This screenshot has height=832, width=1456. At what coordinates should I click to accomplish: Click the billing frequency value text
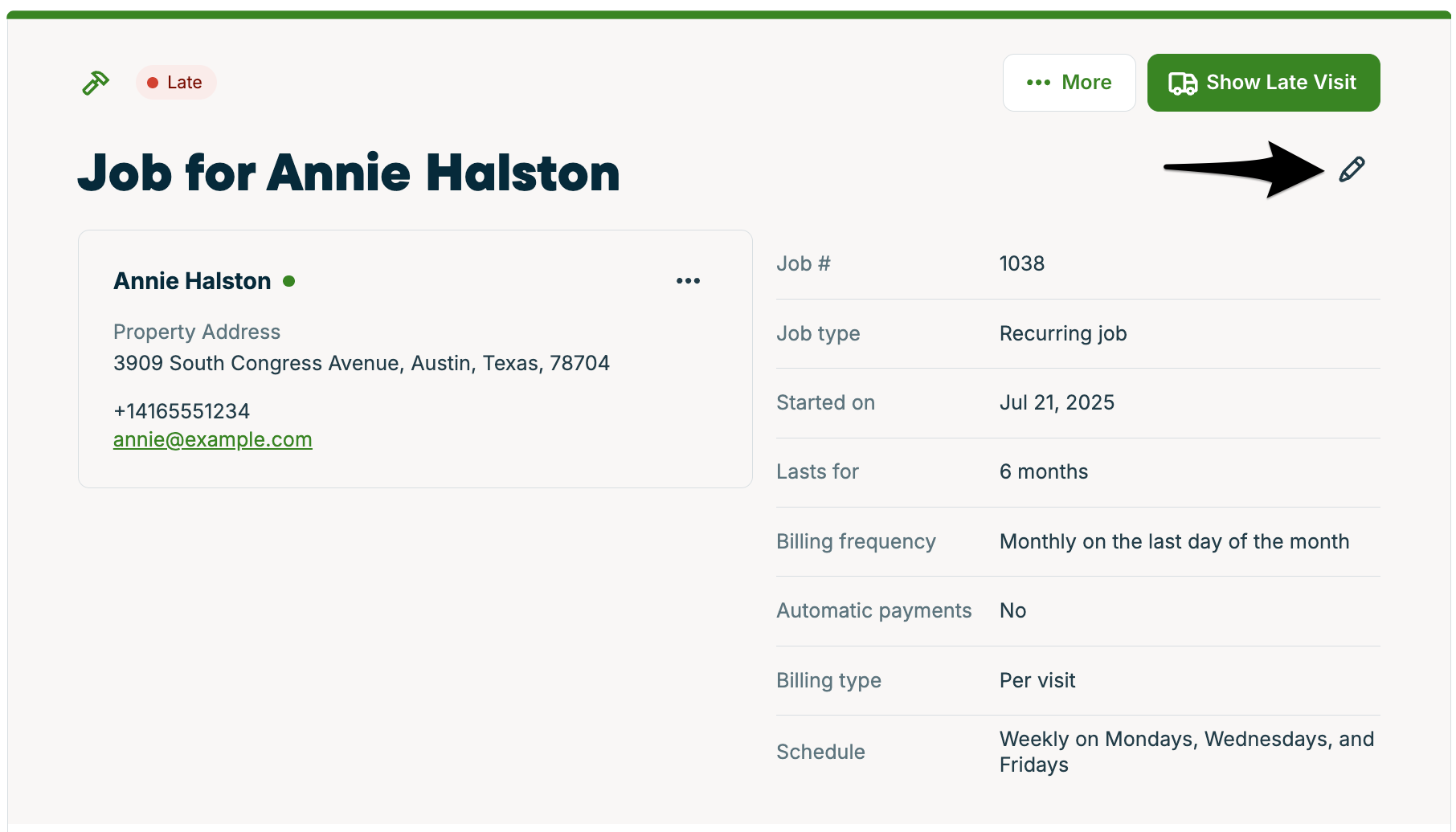click(x=1173, y=541)
